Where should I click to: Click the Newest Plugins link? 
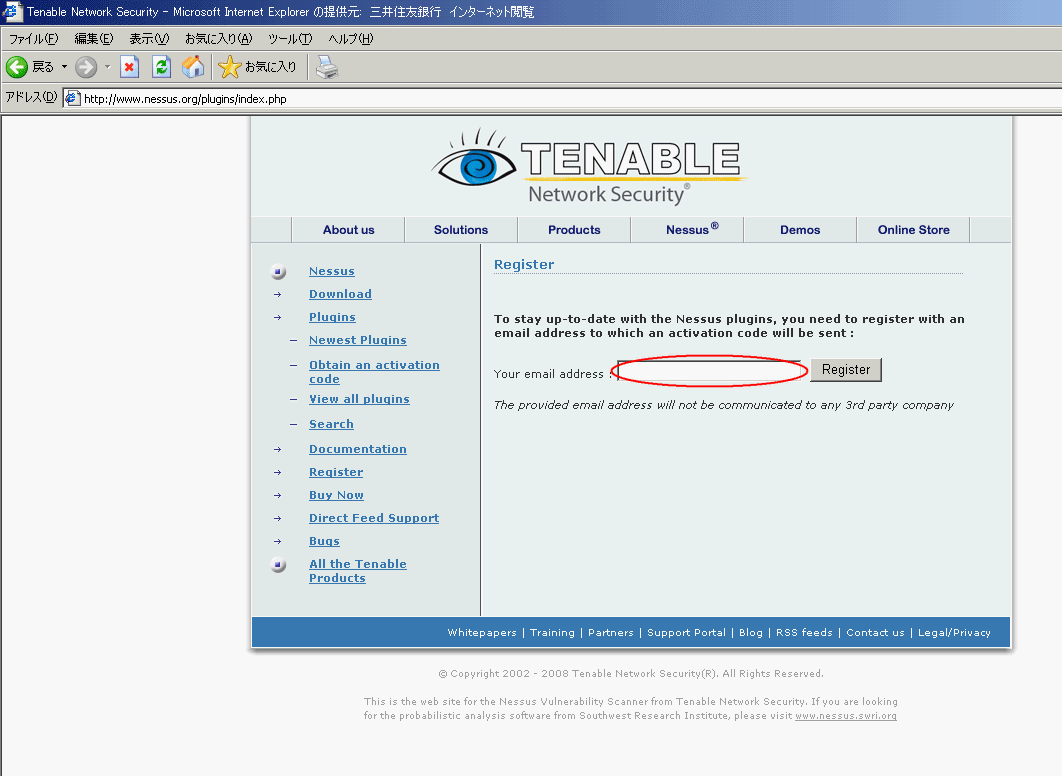coord(358,340)
